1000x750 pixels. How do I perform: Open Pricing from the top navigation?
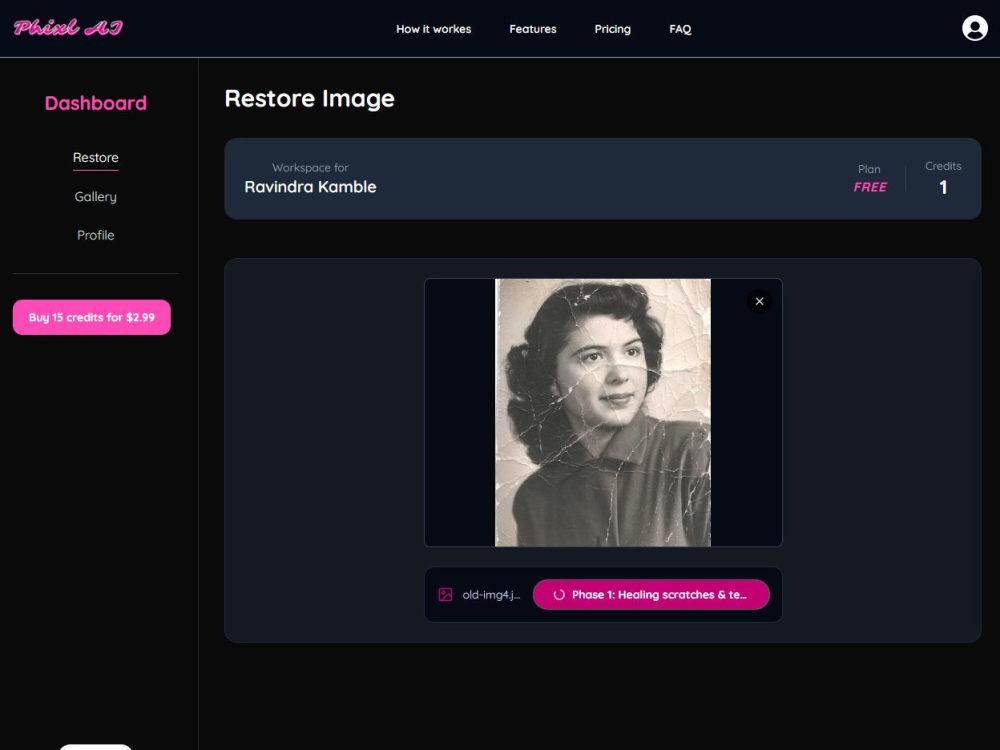(x=612, y=29)
